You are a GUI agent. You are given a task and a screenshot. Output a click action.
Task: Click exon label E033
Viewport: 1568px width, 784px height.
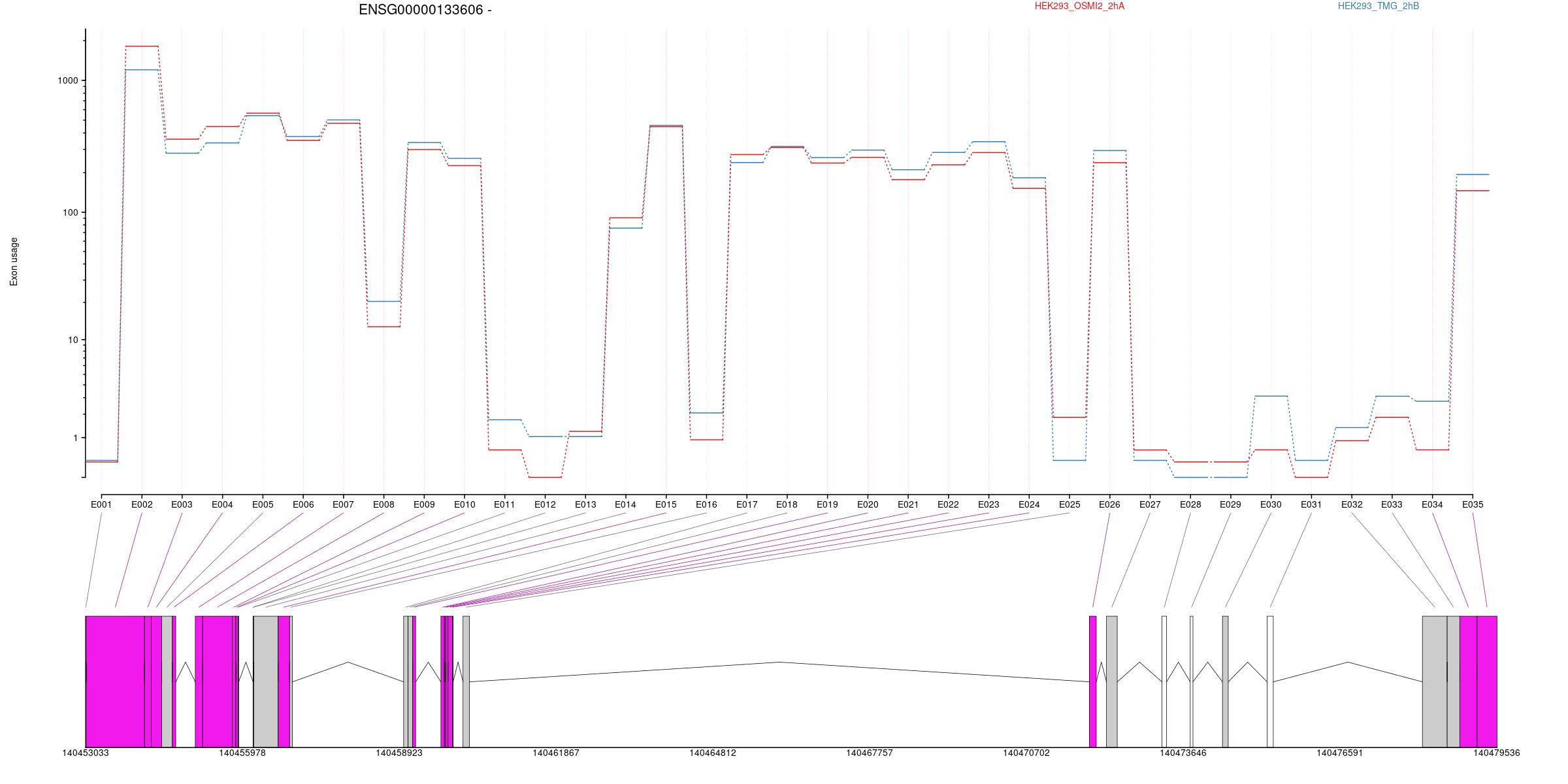coord(1392,504)
